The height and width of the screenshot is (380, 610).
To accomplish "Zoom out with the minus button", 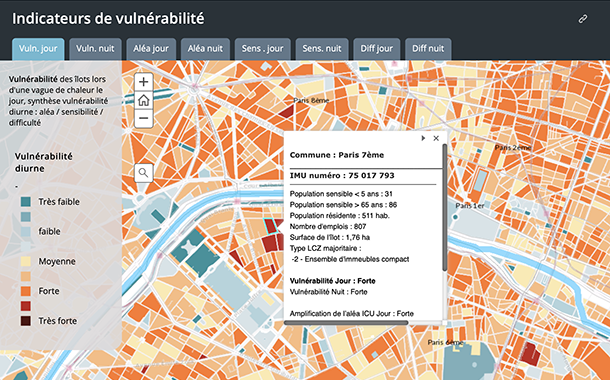I will point(144,118).
